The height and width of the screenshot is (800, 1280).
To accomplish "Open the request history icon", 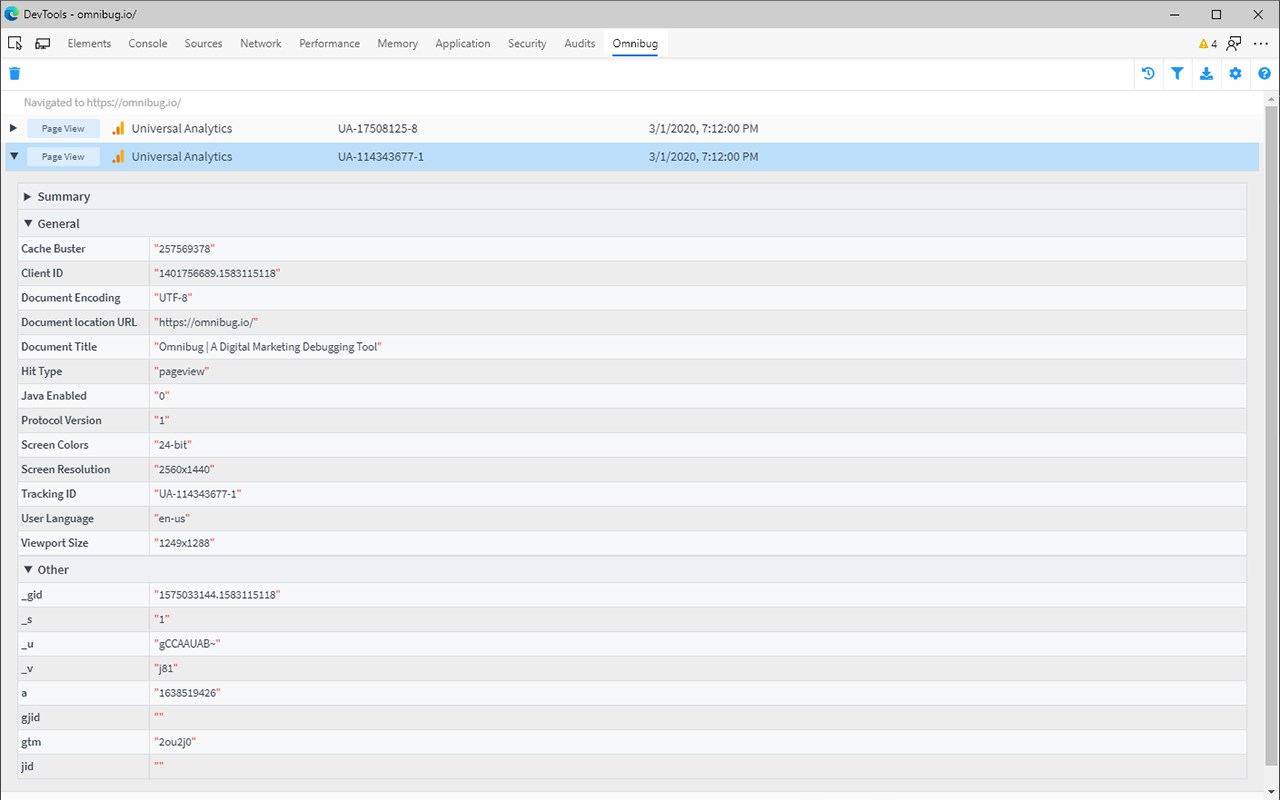I will 1148,73.
